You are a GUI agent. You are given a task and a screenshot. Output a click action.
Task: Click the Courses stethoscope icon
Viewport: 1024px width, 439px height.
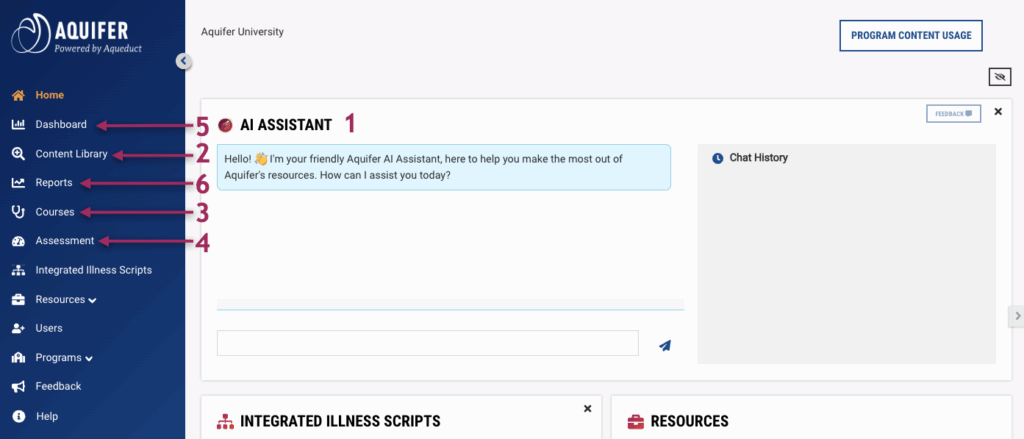(x=18, y=212)
